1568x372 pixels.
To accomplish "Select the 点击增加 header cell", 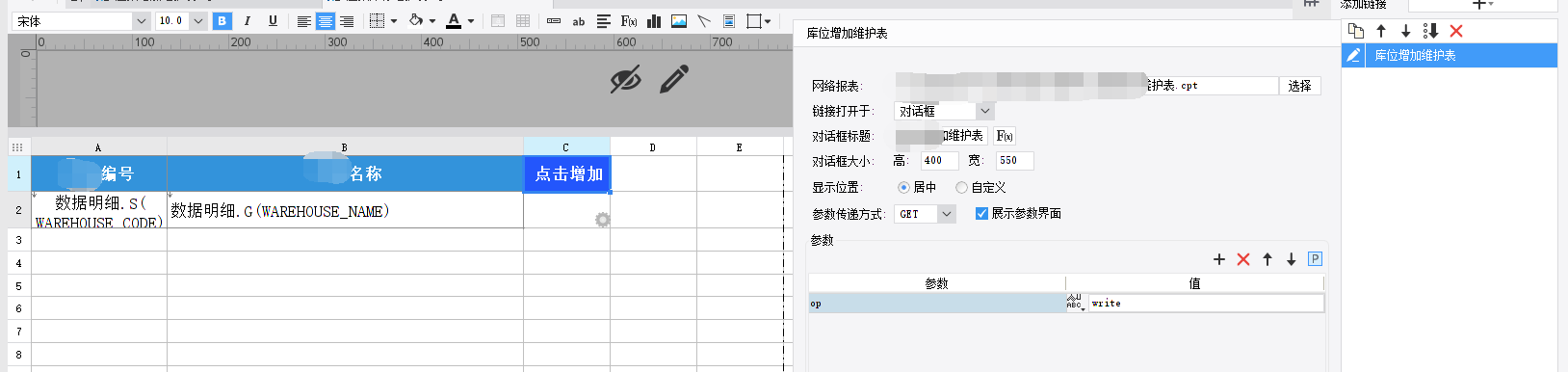I will [567, 173].
